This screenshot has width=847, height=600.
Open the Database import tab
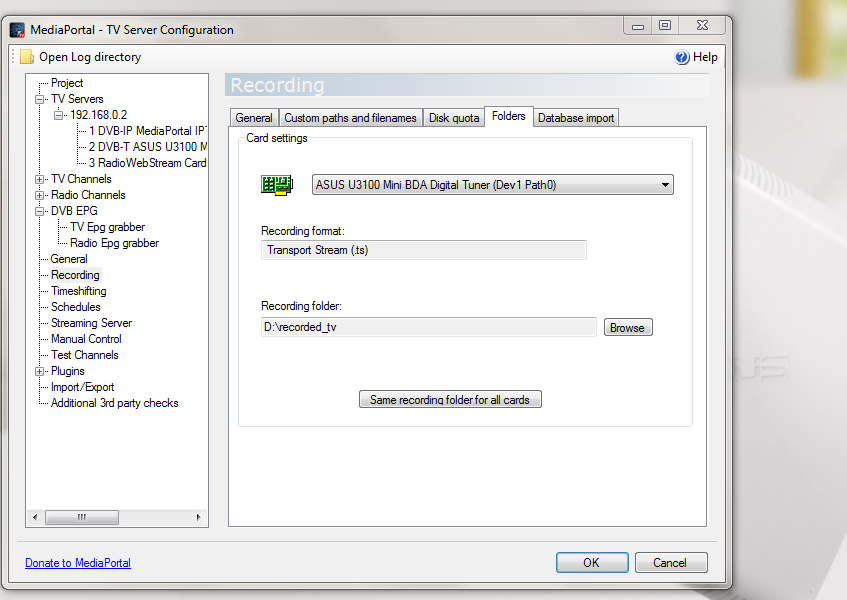[x=576, y=118]
